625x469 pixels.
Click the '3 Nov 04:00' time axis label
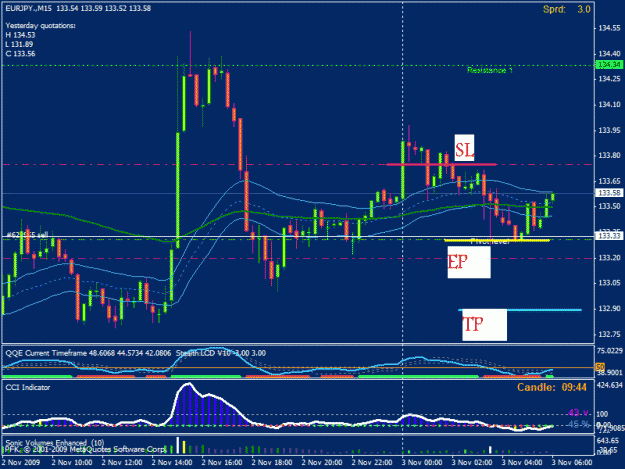coord(522,463)
